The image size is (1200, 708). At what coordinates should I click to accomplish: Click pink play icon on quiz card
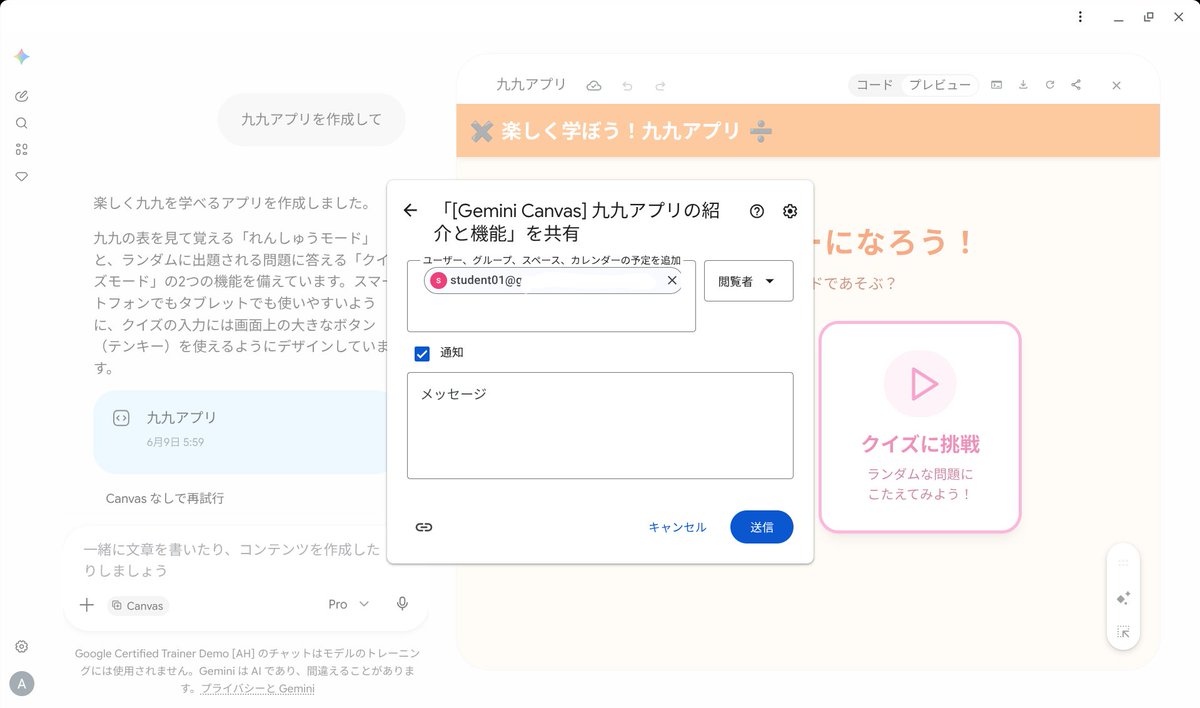pyautogui.click(x=920, y=384)
